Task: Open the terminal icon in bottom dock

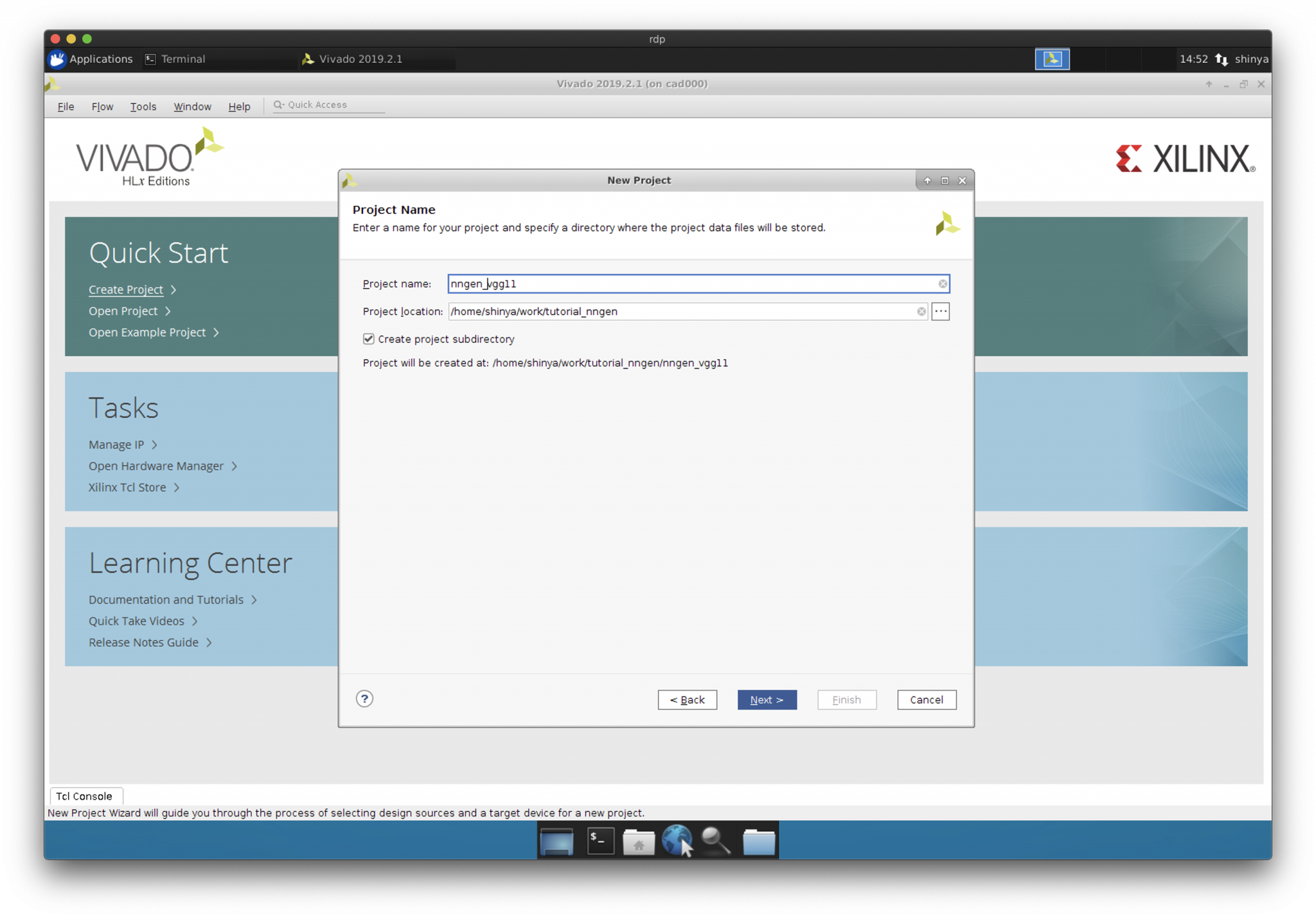Action: point(600,840)
